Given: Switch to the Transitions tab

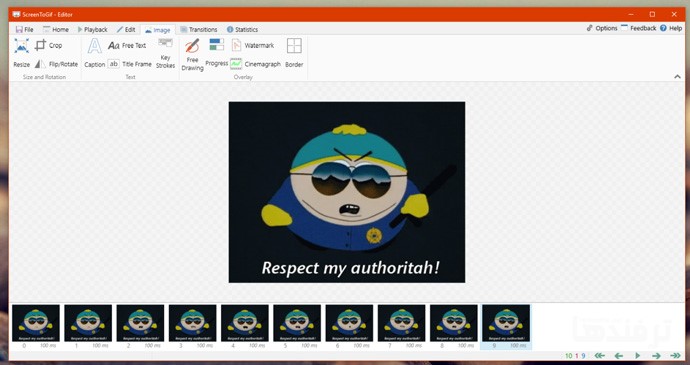Looking at the screenshot, I should click(198, 29).
